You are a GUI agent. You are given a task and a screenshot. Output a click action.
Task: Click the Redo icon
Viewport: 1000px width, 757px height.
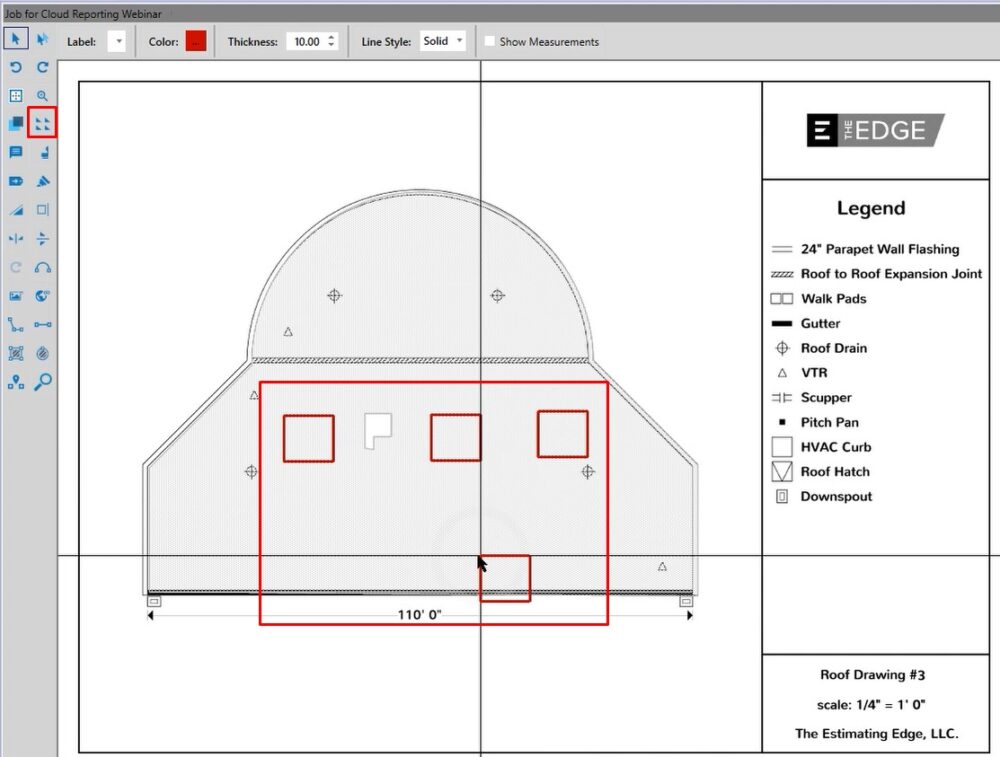click(42, 67)
